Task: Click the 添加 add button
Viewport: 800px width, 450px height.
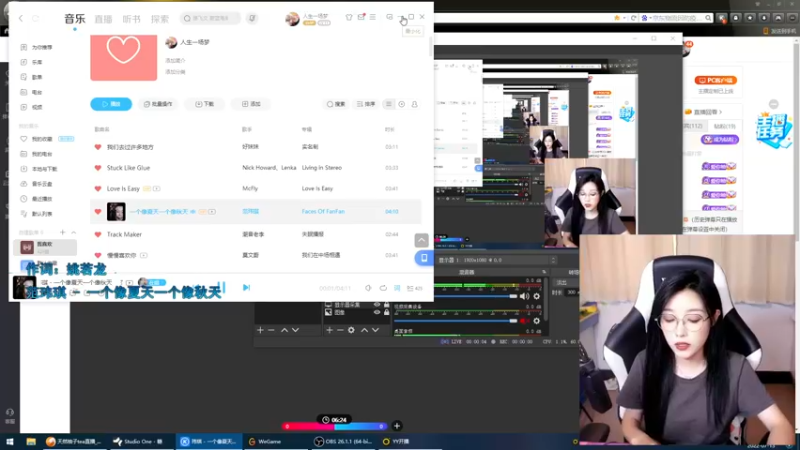Action: 251,104
